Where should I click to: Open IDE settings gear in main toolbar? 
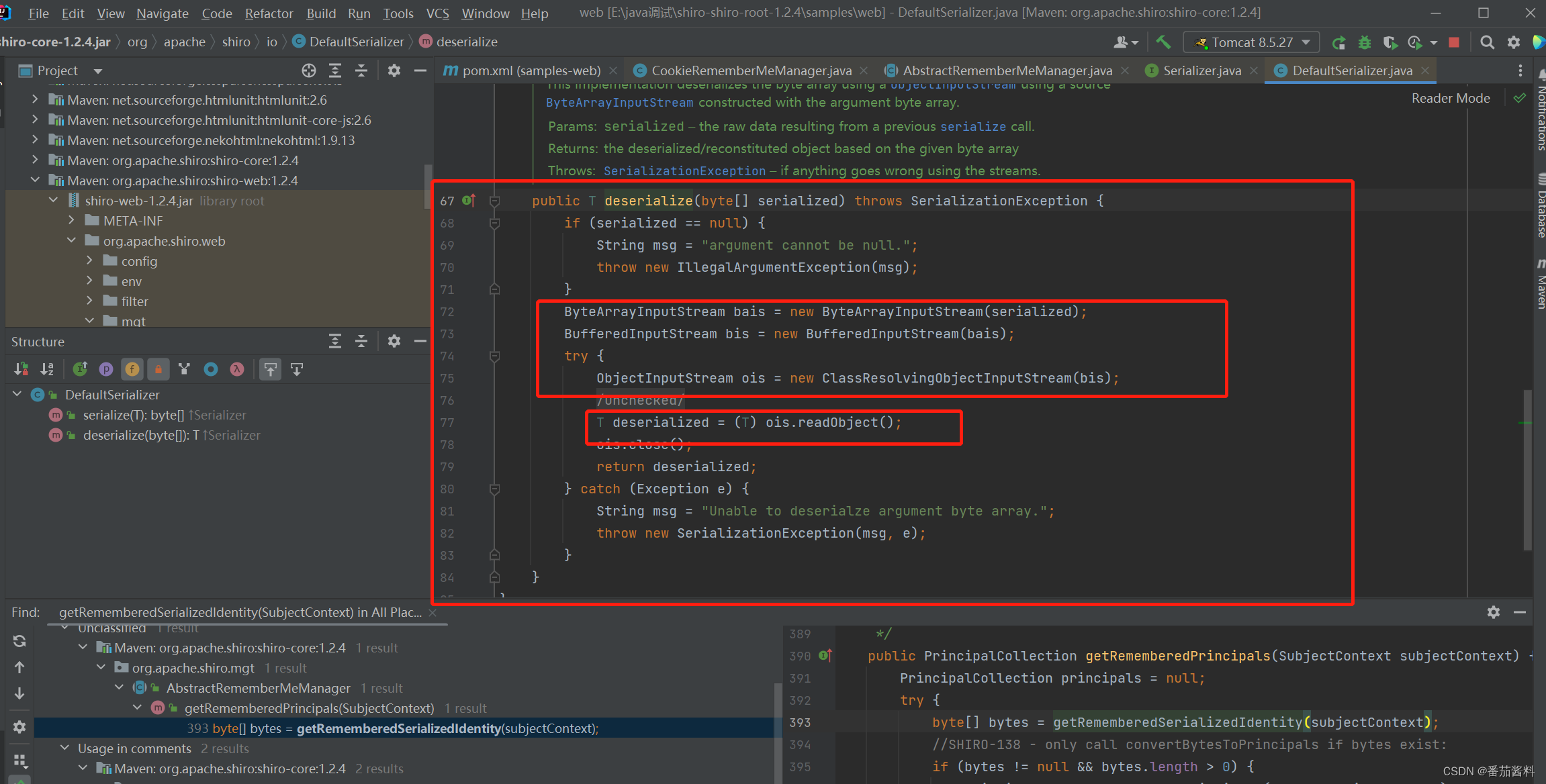click(1513, 42)
